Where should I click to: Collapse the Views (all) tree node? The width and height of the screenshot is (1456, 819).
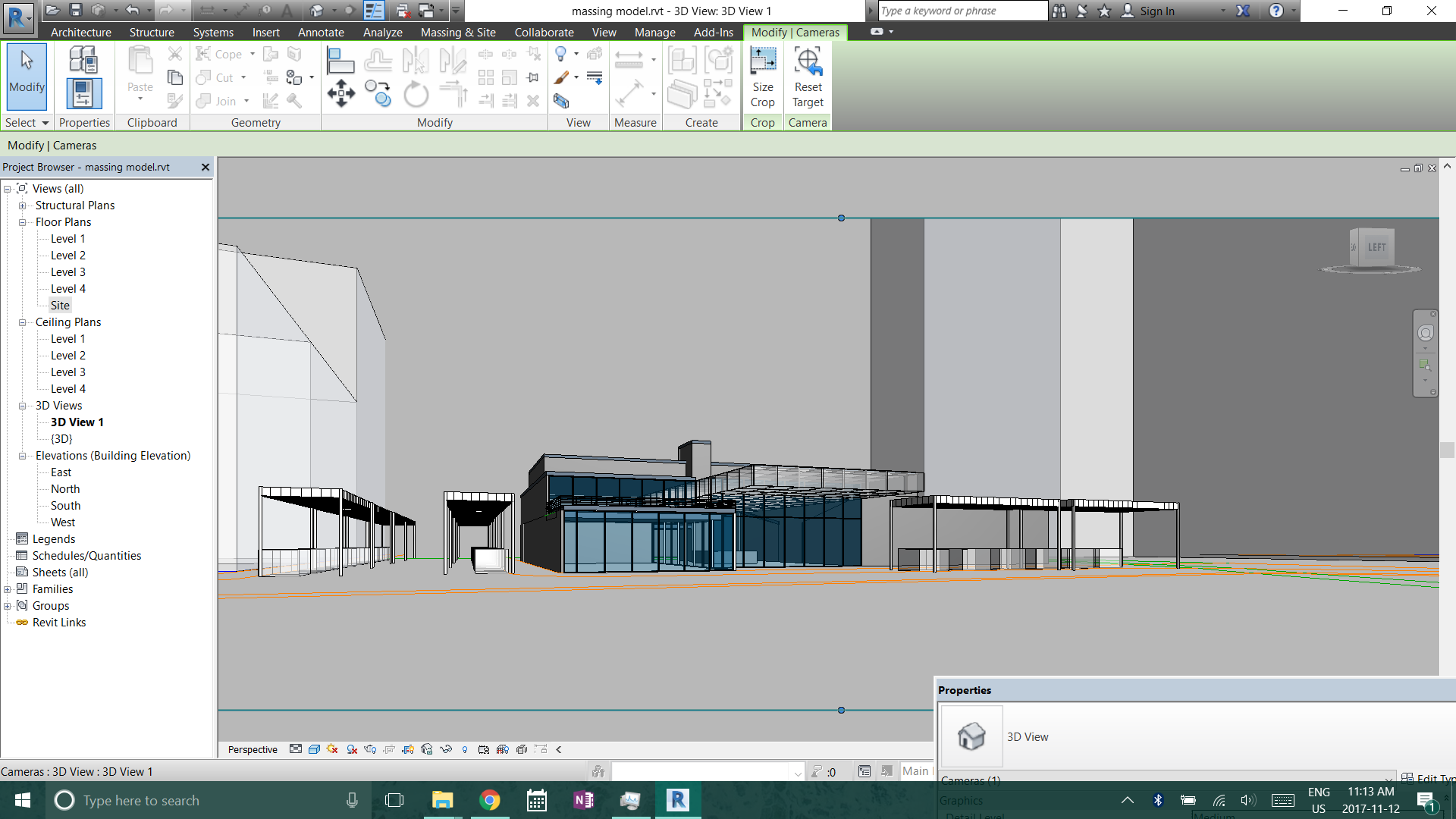[x=8, y=189]
